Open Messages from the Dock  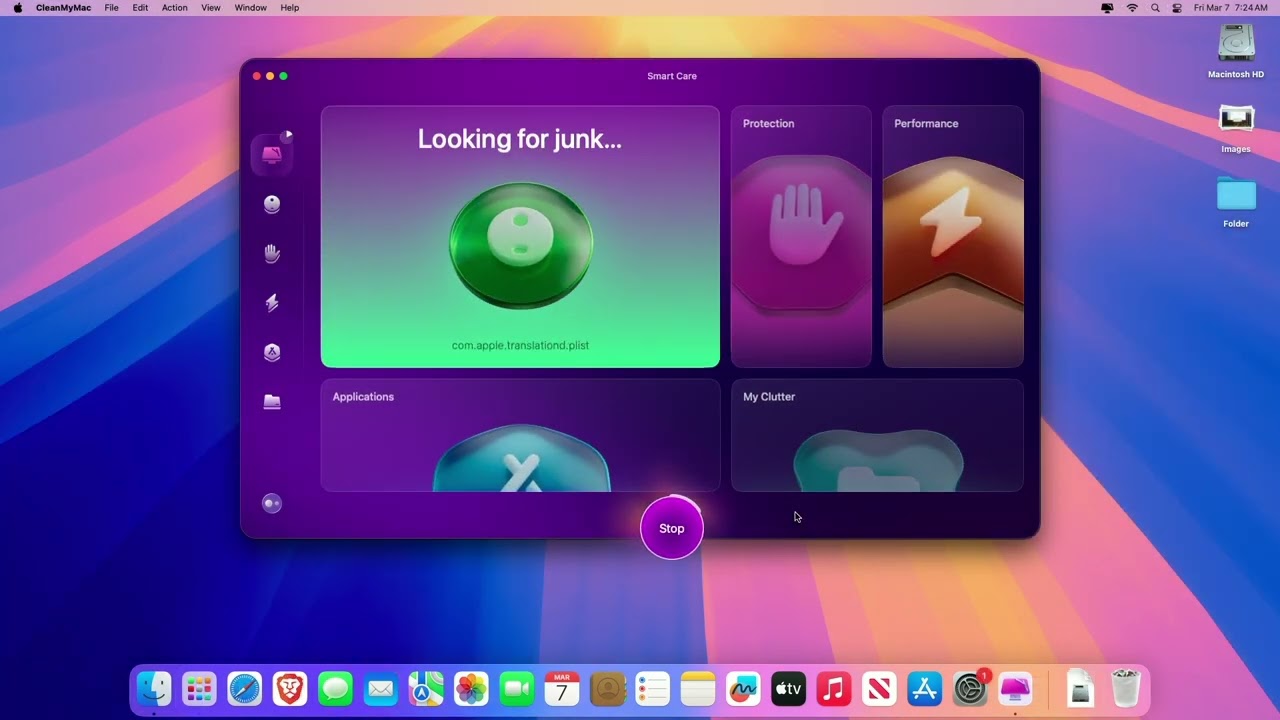pyautogui.click(x=335, y=689)
